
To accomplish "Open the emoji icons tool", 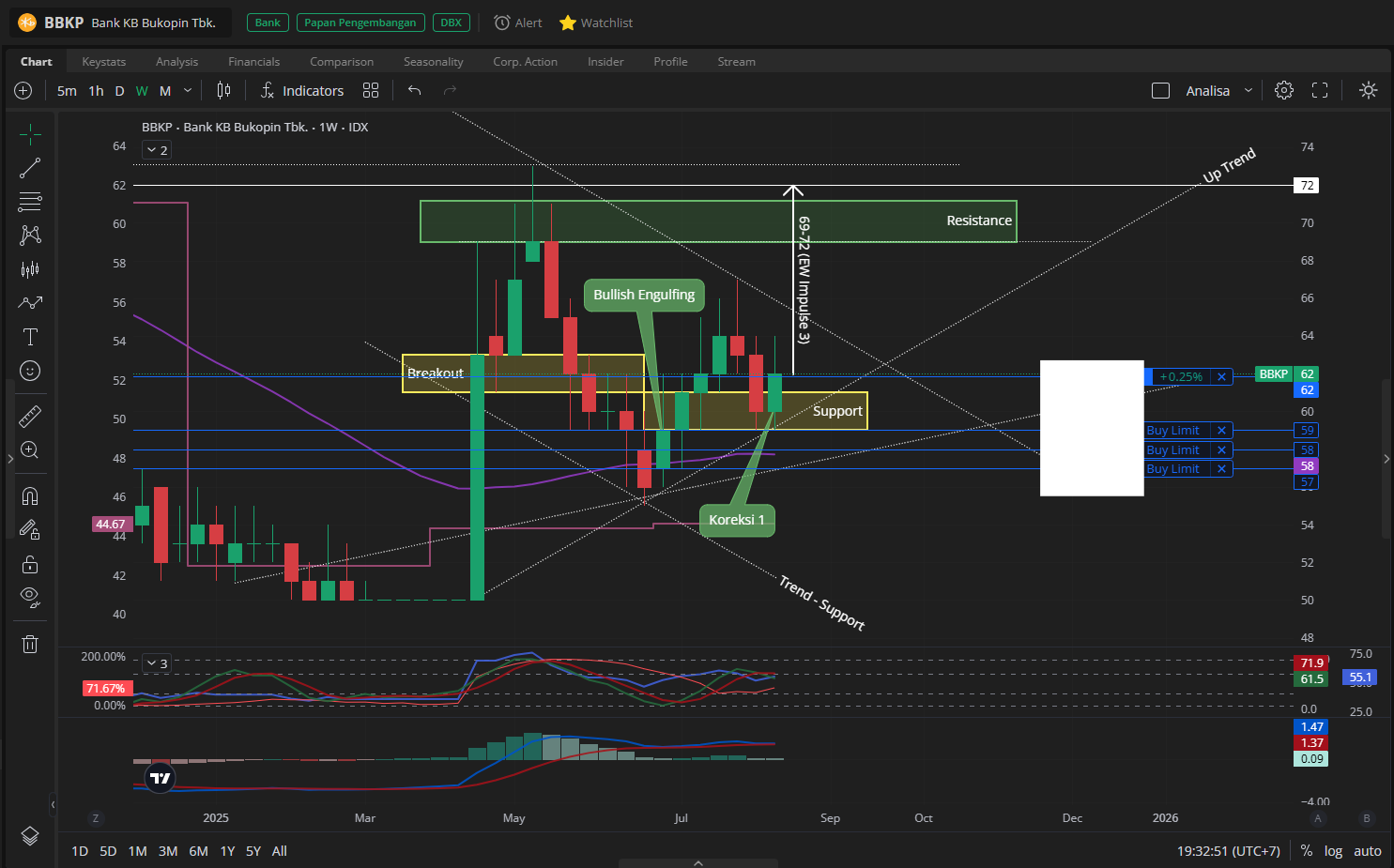I will 30,371.
